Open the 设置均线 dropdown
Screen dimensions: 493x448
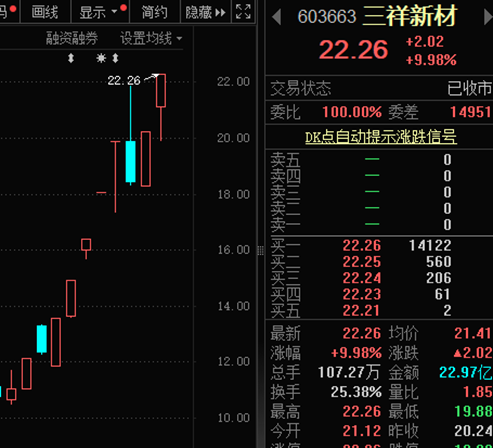(151, 38)
